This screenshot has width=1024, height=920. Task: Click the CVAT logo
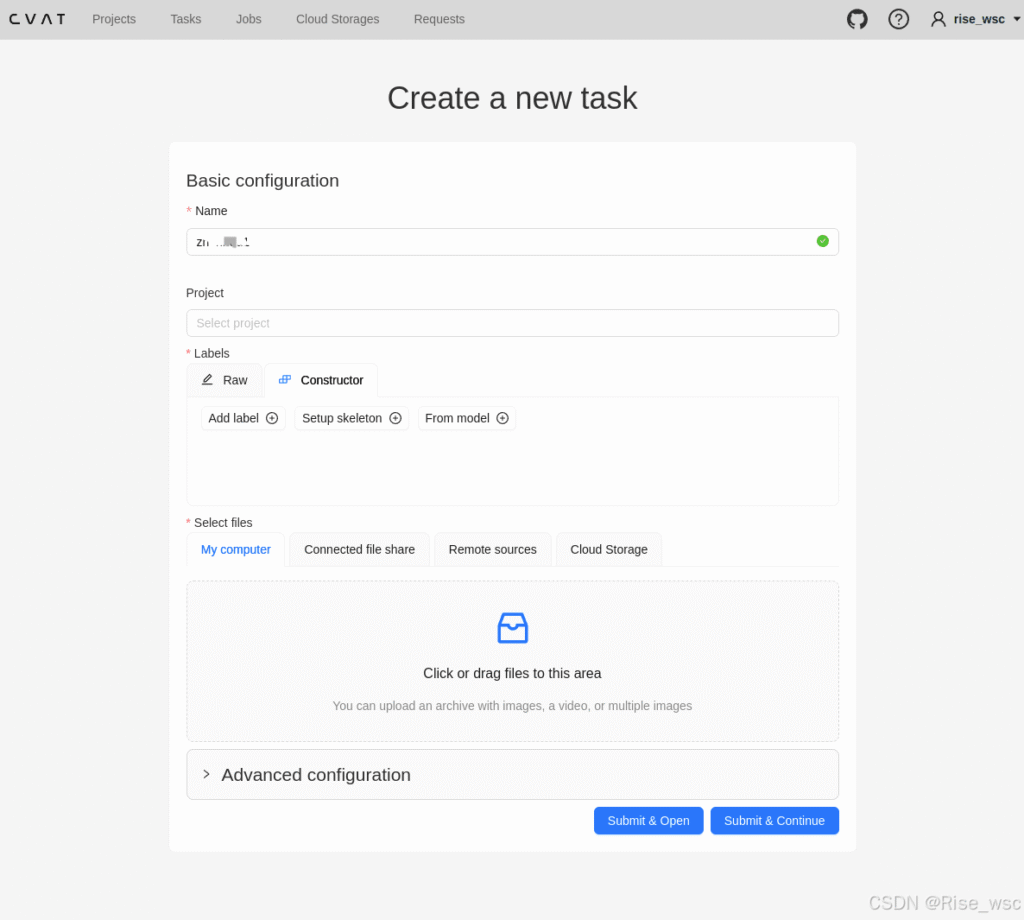coord(37,19)
